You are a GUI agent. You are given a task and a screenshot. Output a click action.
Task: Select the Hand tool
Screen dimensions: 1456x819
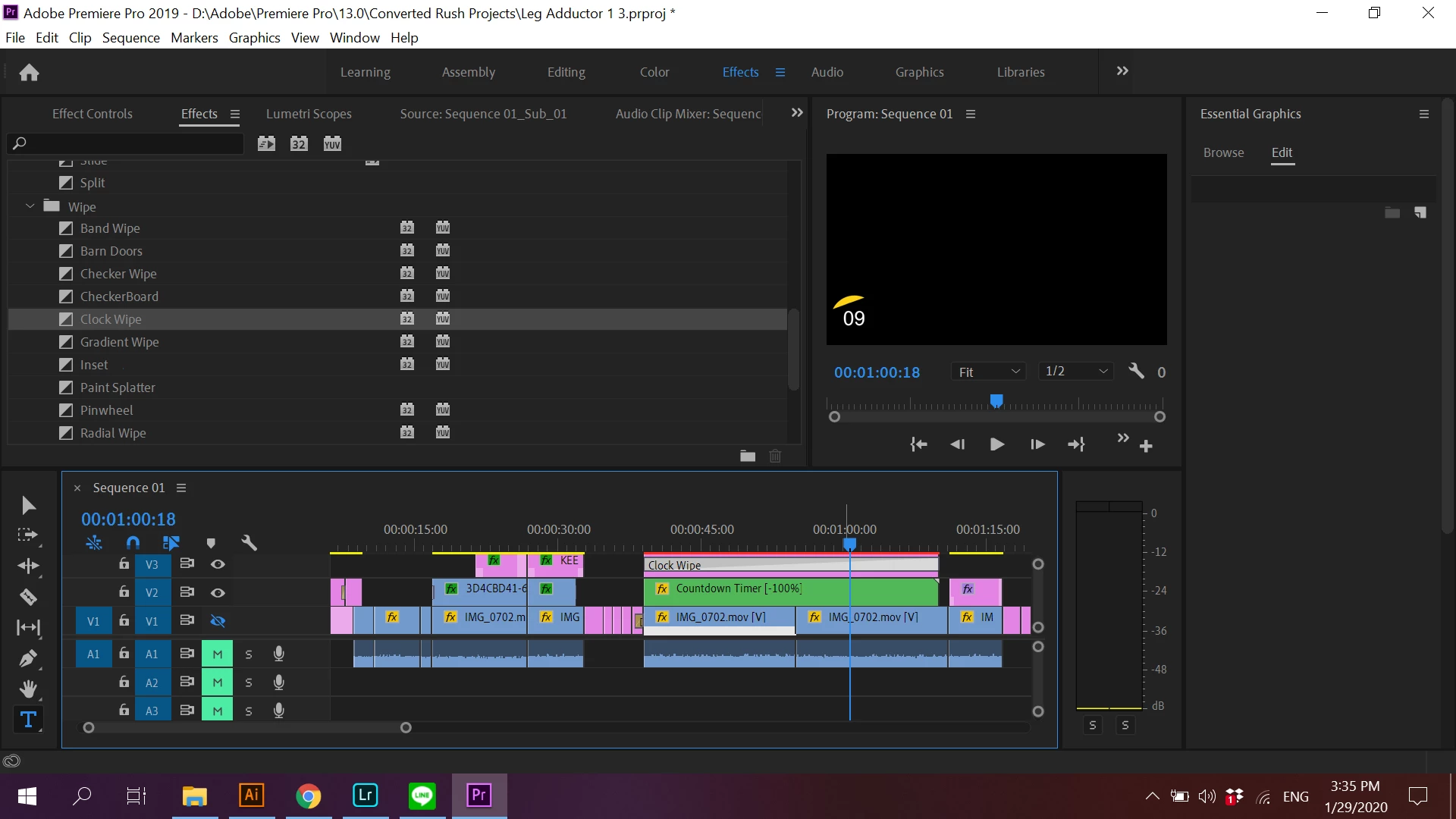28,689
